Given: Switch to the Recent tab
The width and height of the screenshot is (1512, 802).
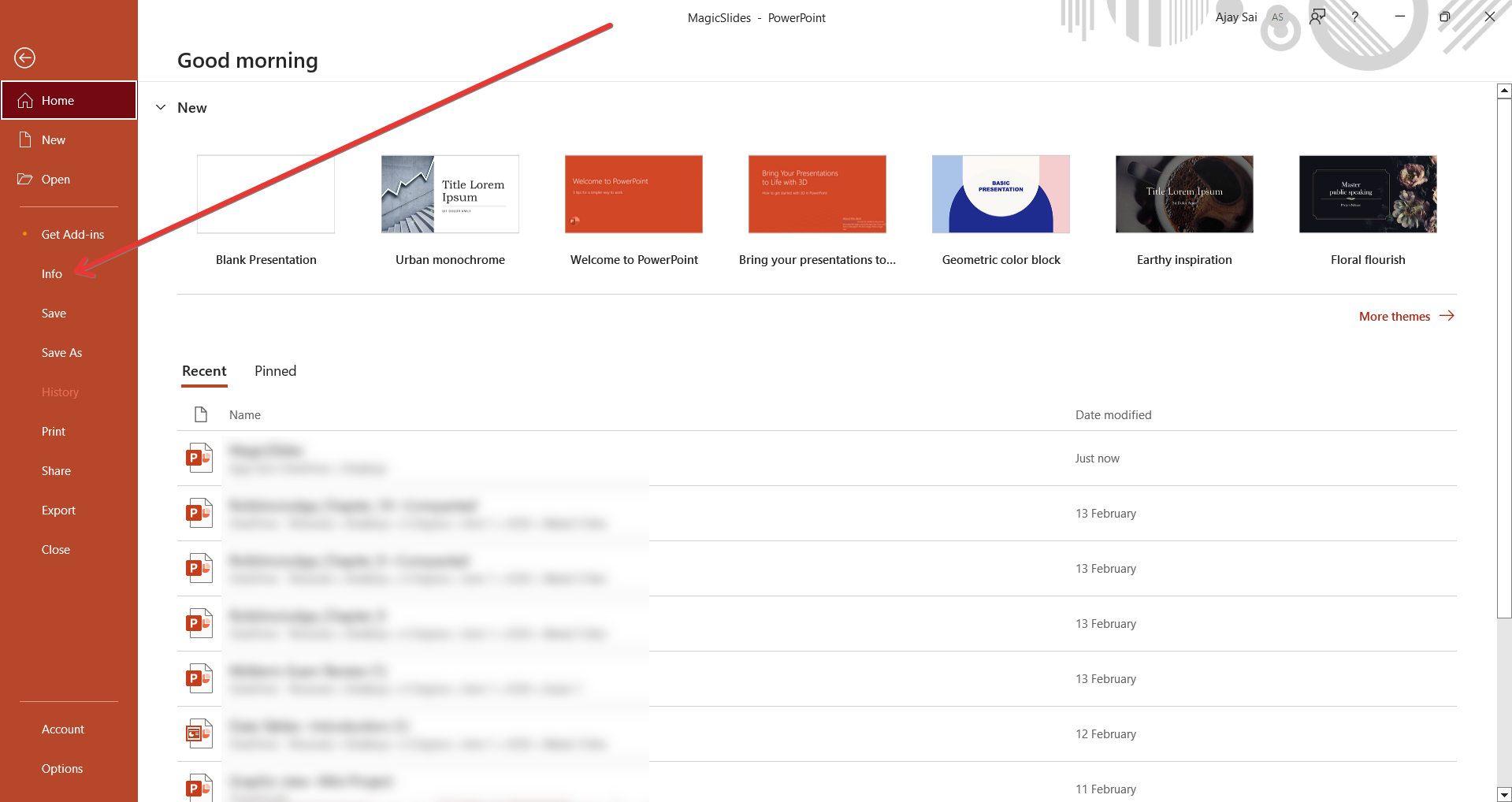Looking at the screenshot, I should [204, 371].
